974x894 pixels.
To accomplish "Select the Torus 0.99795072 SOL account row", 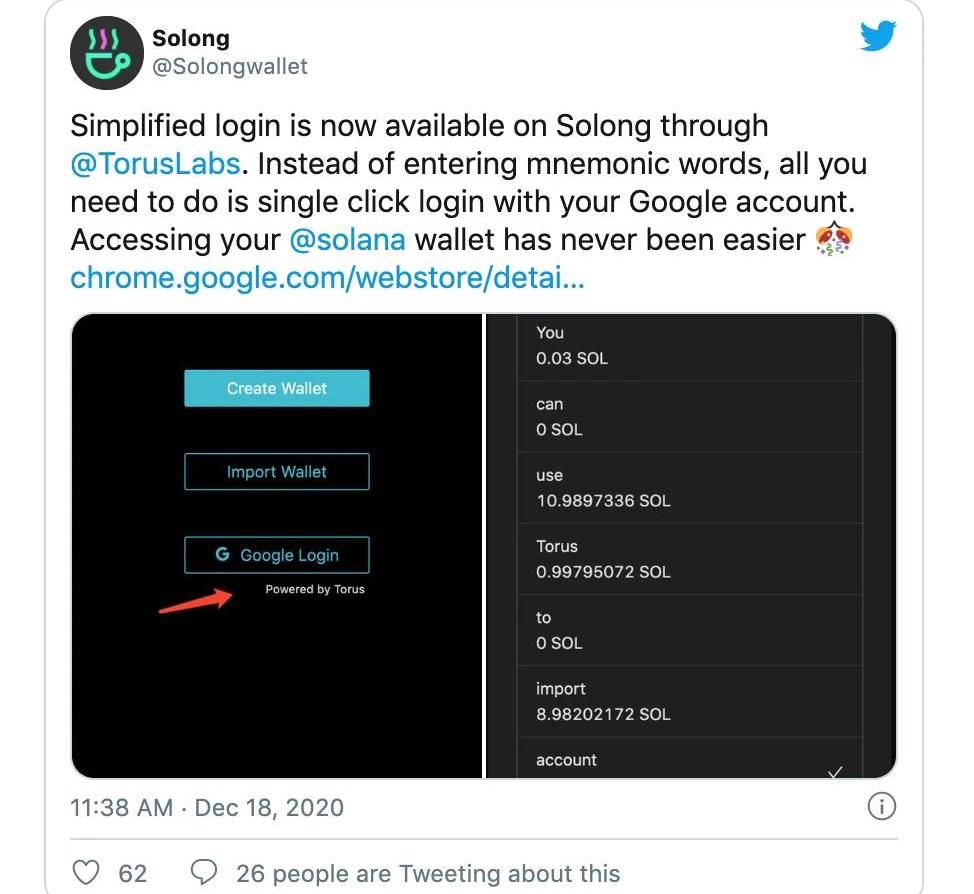I will click(689, 559).
